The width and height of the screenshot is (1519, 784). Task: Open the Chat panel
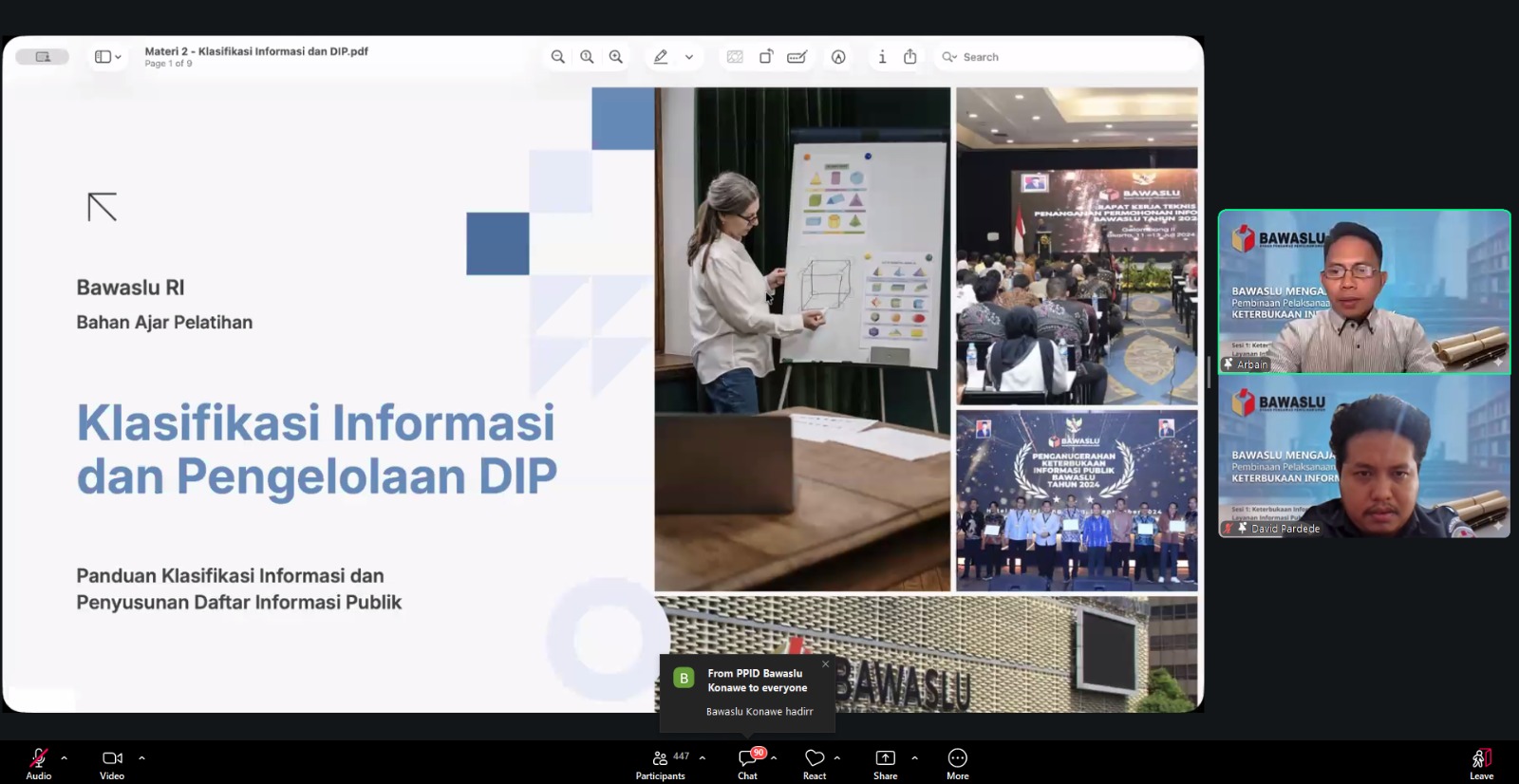point(748,763)
